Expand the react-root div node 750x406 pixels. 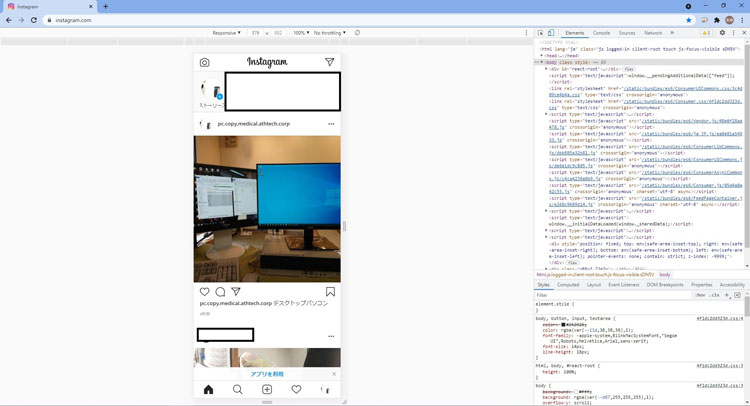tap(546, 69)
